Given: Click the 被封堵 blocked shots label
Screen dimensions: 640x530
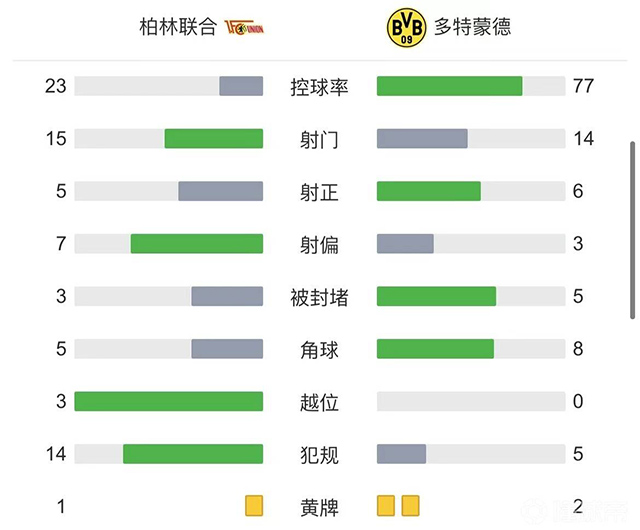Looking at the screenshot, I should 319,297.
